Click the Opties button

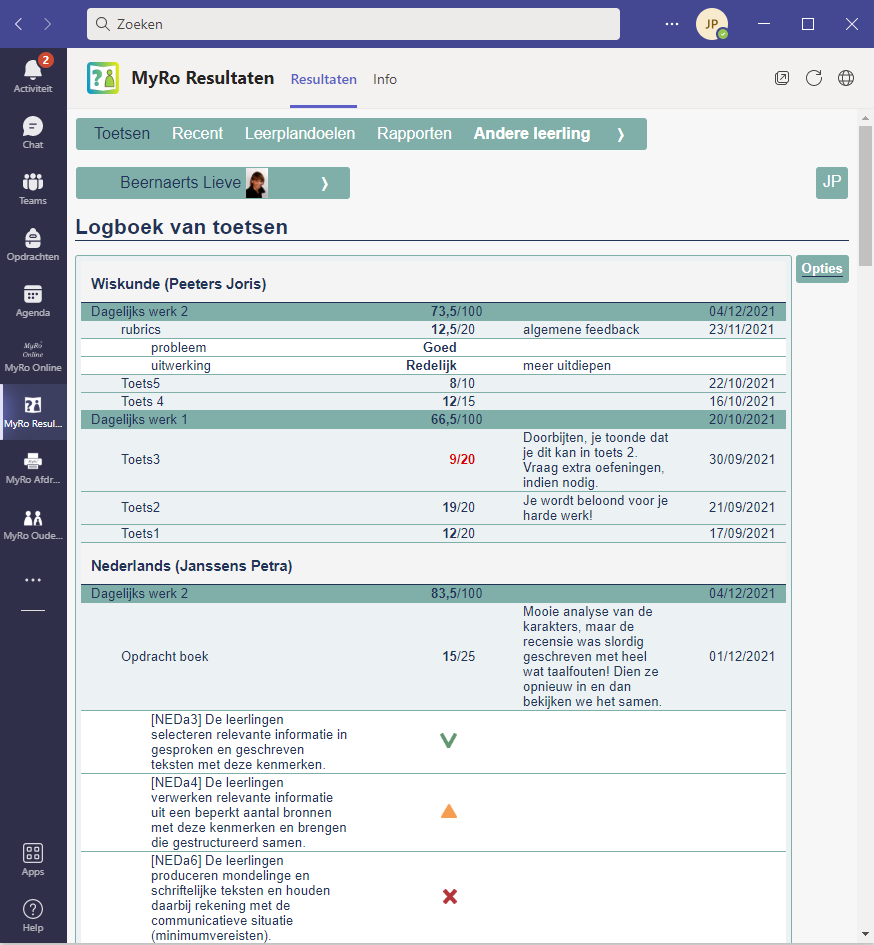coord(822,269)
